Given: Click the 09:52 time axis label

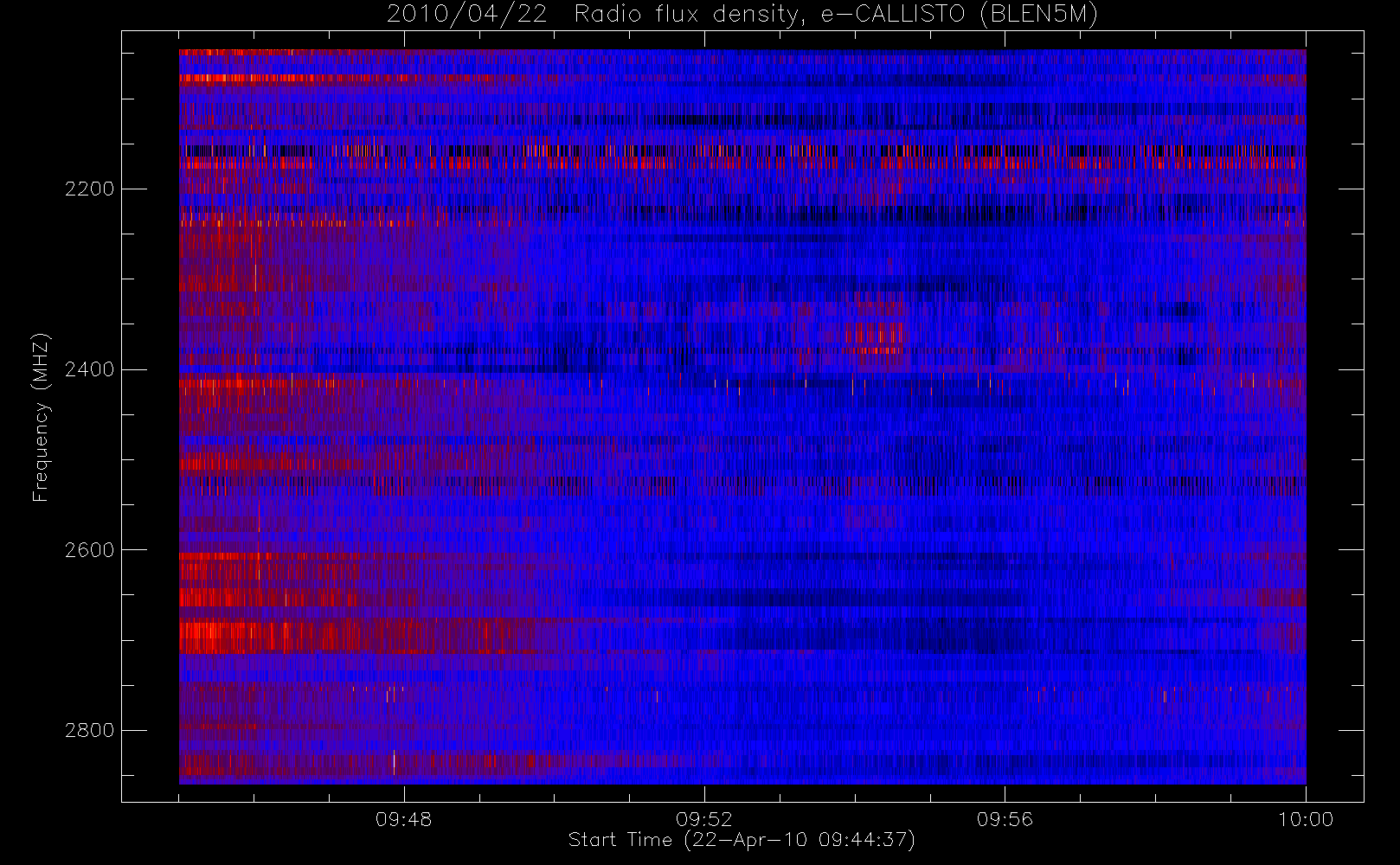Looking at the screenshot, I should (704, 819).
